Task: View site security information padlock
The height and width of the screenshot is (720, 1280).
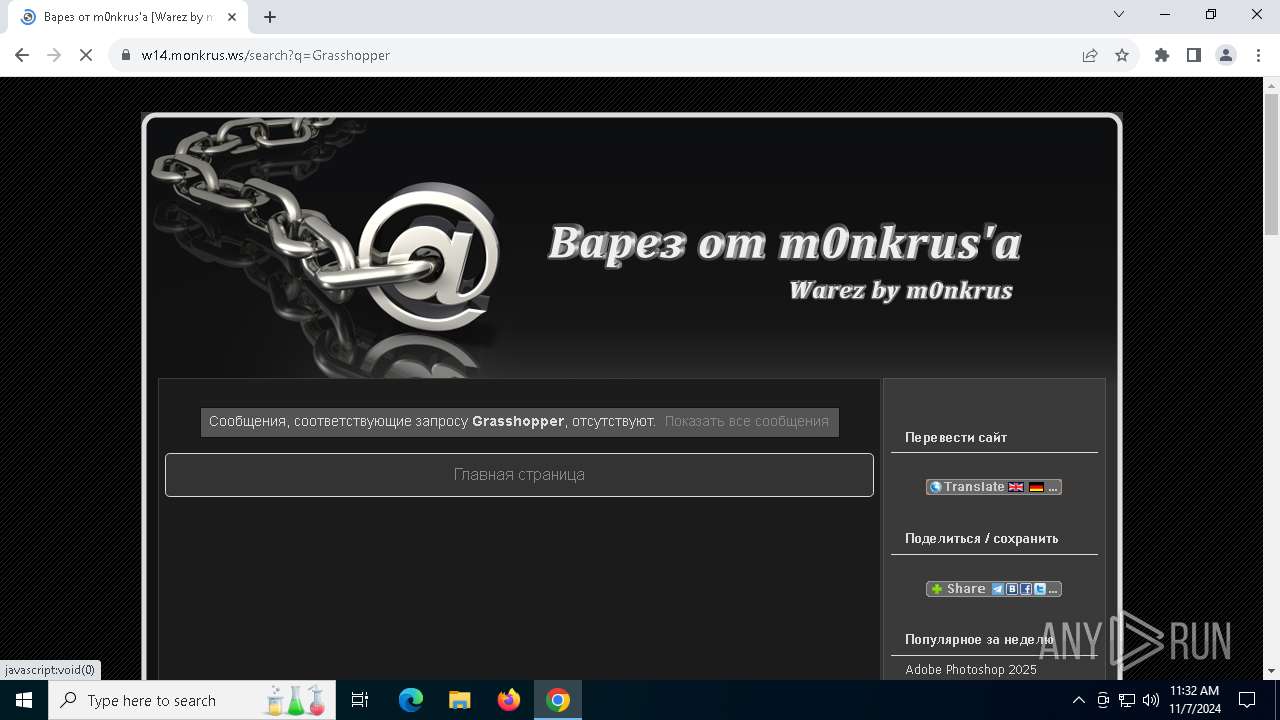Action: (126, 55)
